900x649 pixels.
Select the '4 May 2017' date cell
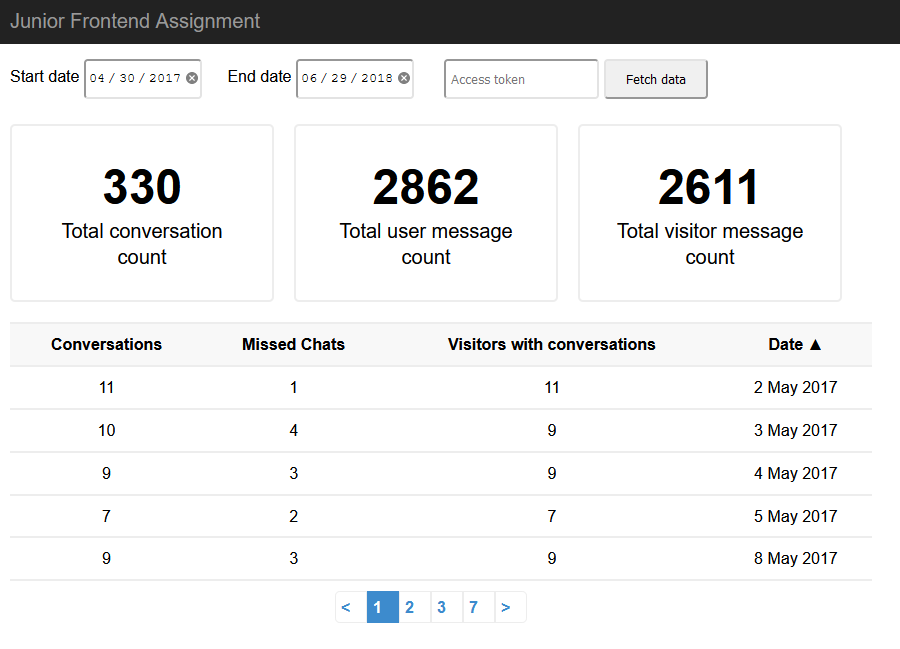(x=796, y=473)
